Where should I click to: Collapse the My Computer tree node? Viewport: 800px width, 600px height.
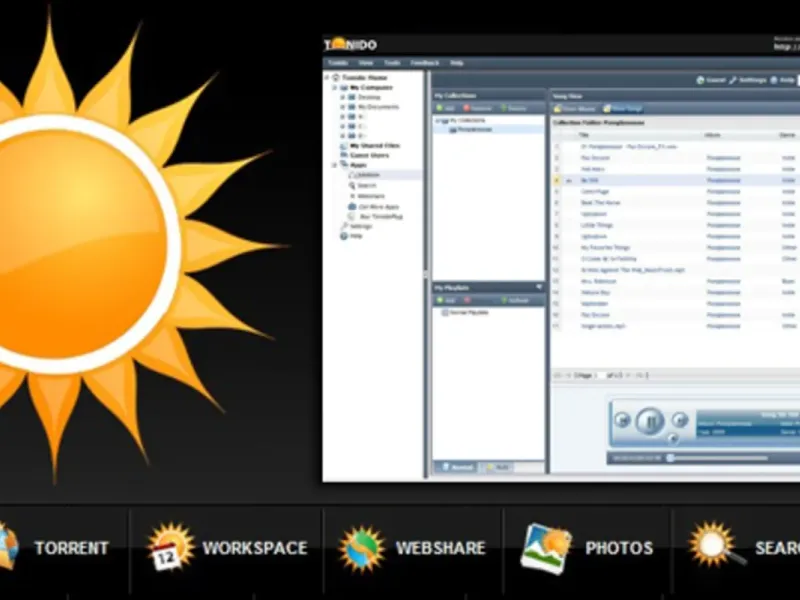(x=335, y=88)
